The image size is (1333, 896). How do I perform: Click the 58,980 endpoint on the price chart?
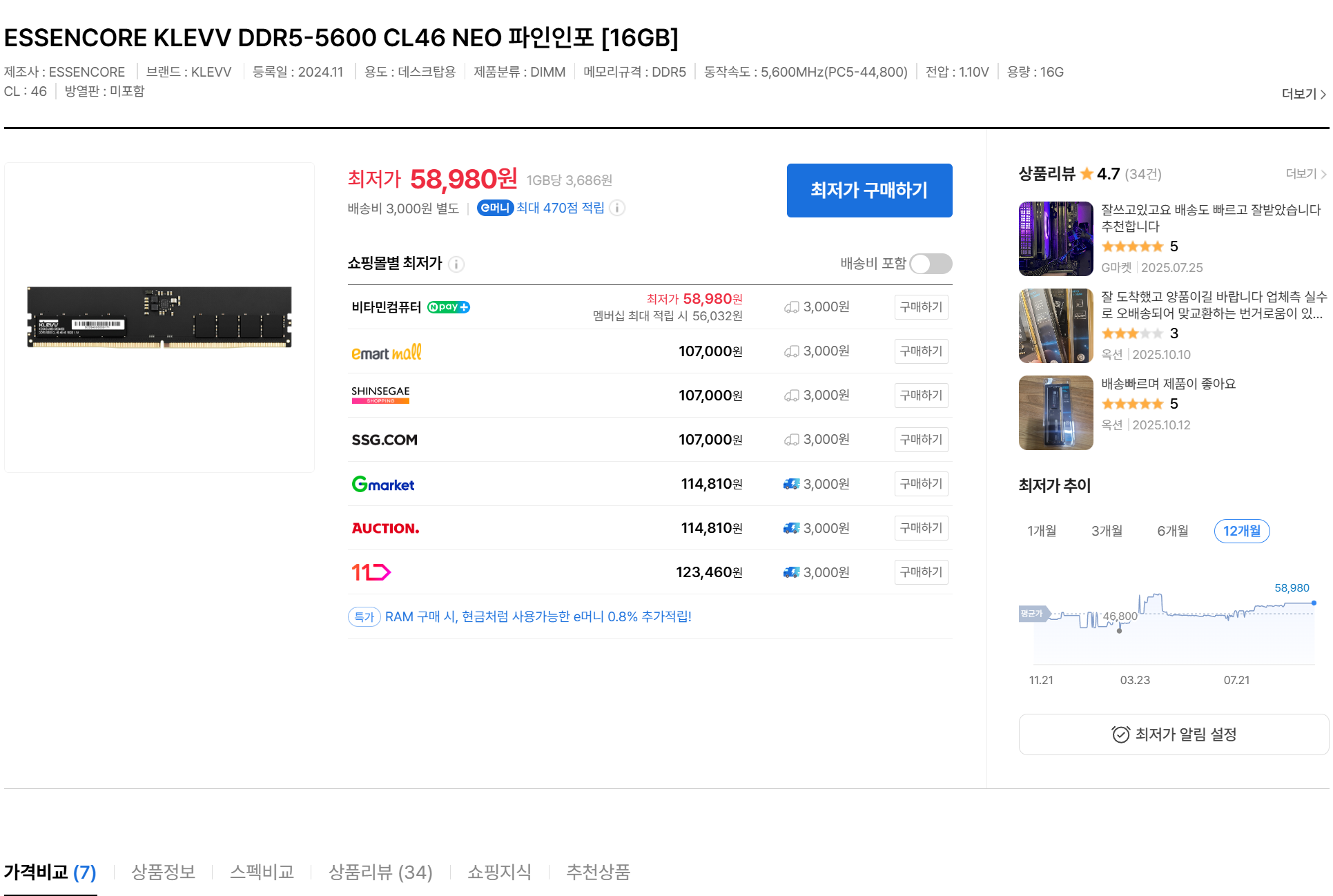1313,603
